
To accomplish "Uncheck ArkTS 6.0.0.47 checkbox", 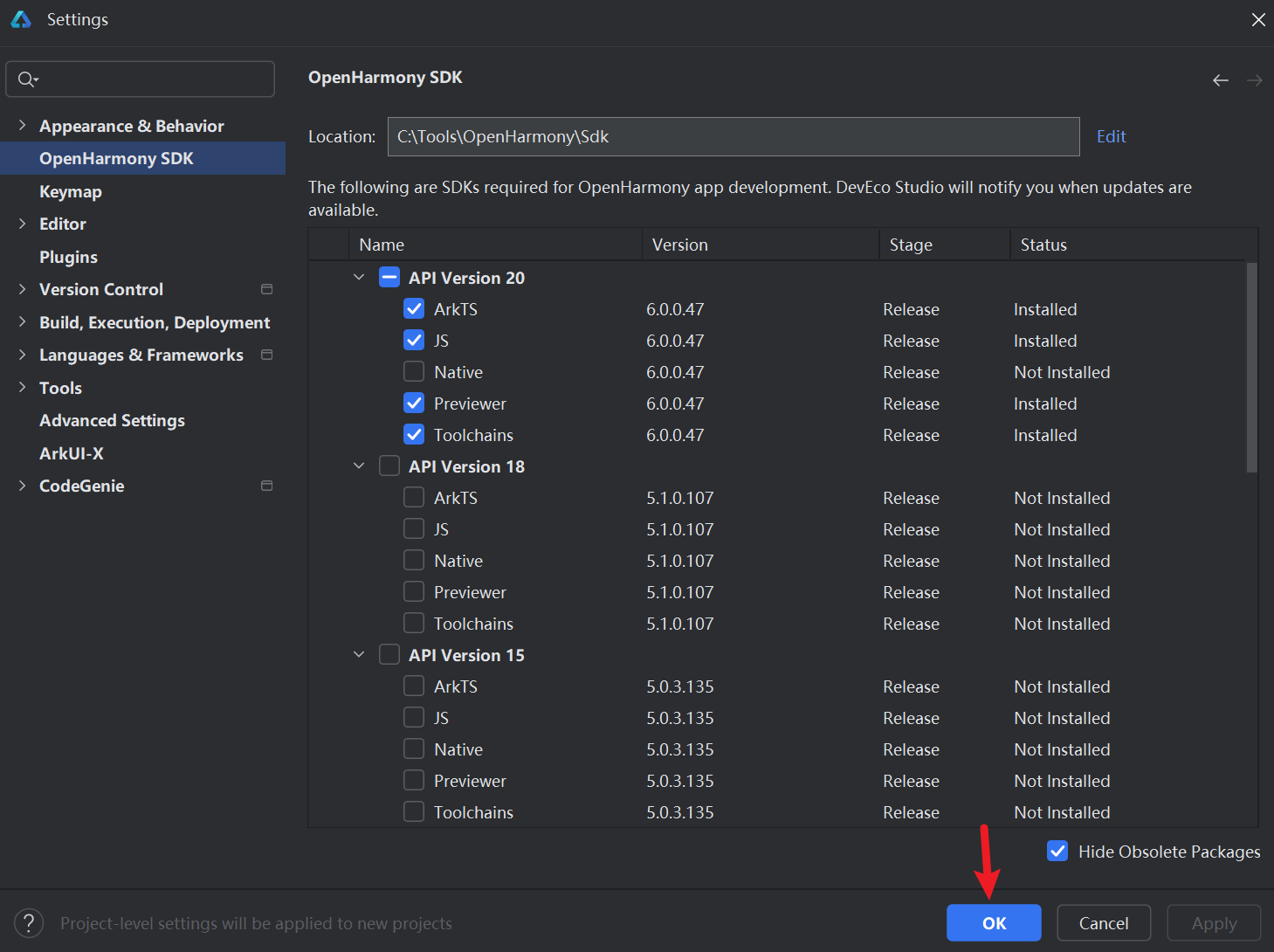I will tap(414, 309).
